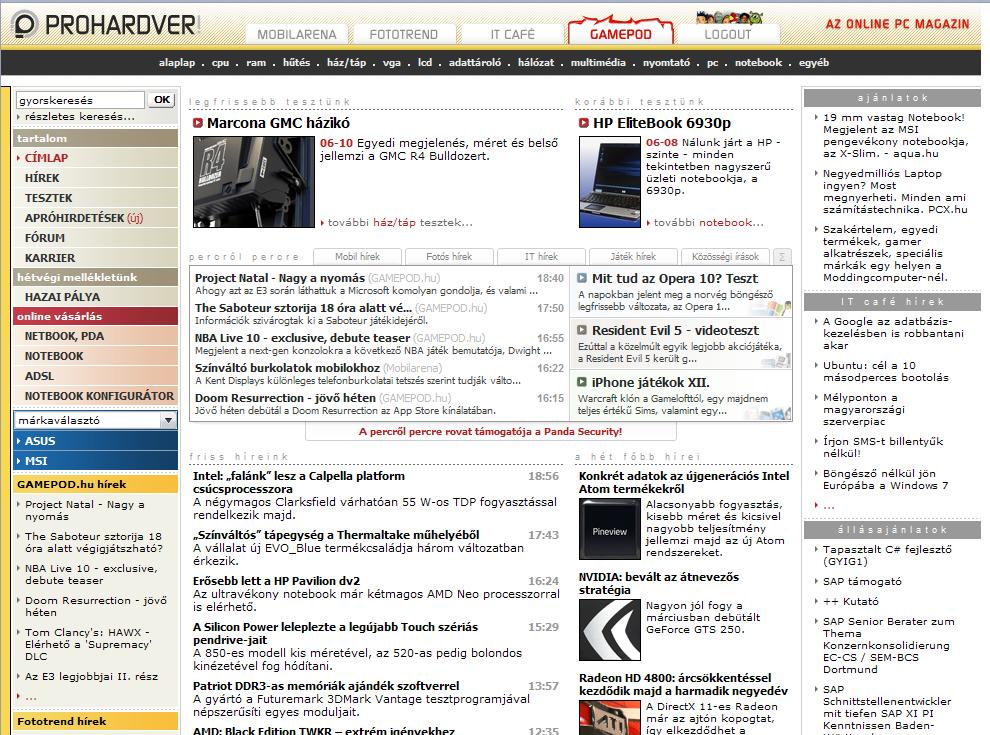The height and width of the screenshot is (735, 990).
Task: Open Színváltó burkolatok mobilokhoz article
Action: click(x=287, y=368)
